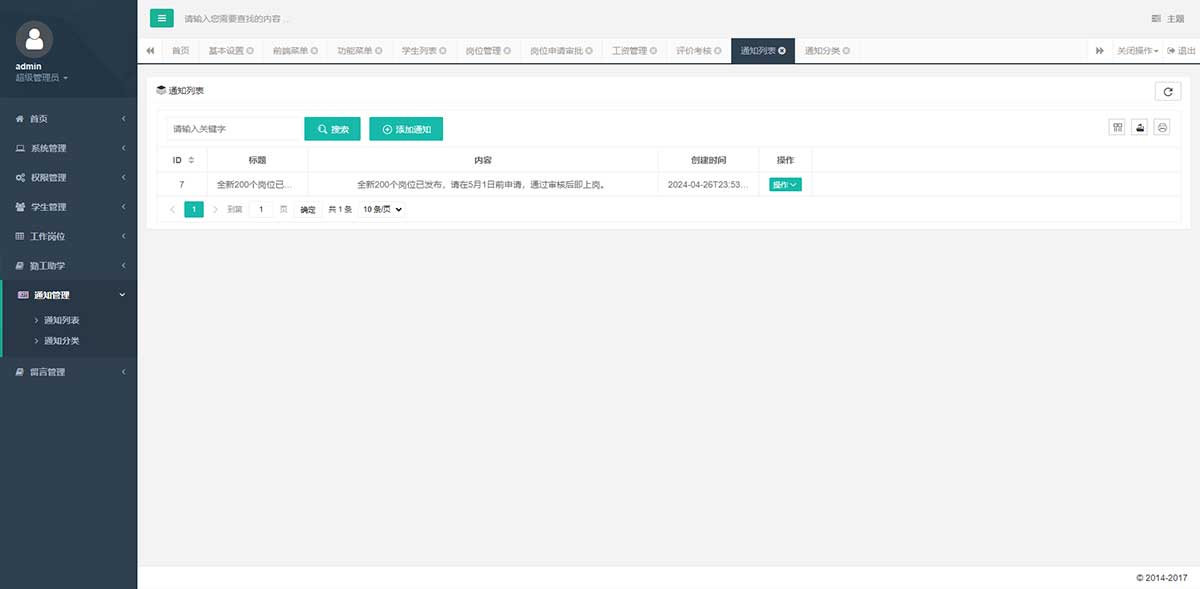Viewport: 1200px width, 589px height.
Task: Click the admin avatar icon
Action: coord(35,39)
